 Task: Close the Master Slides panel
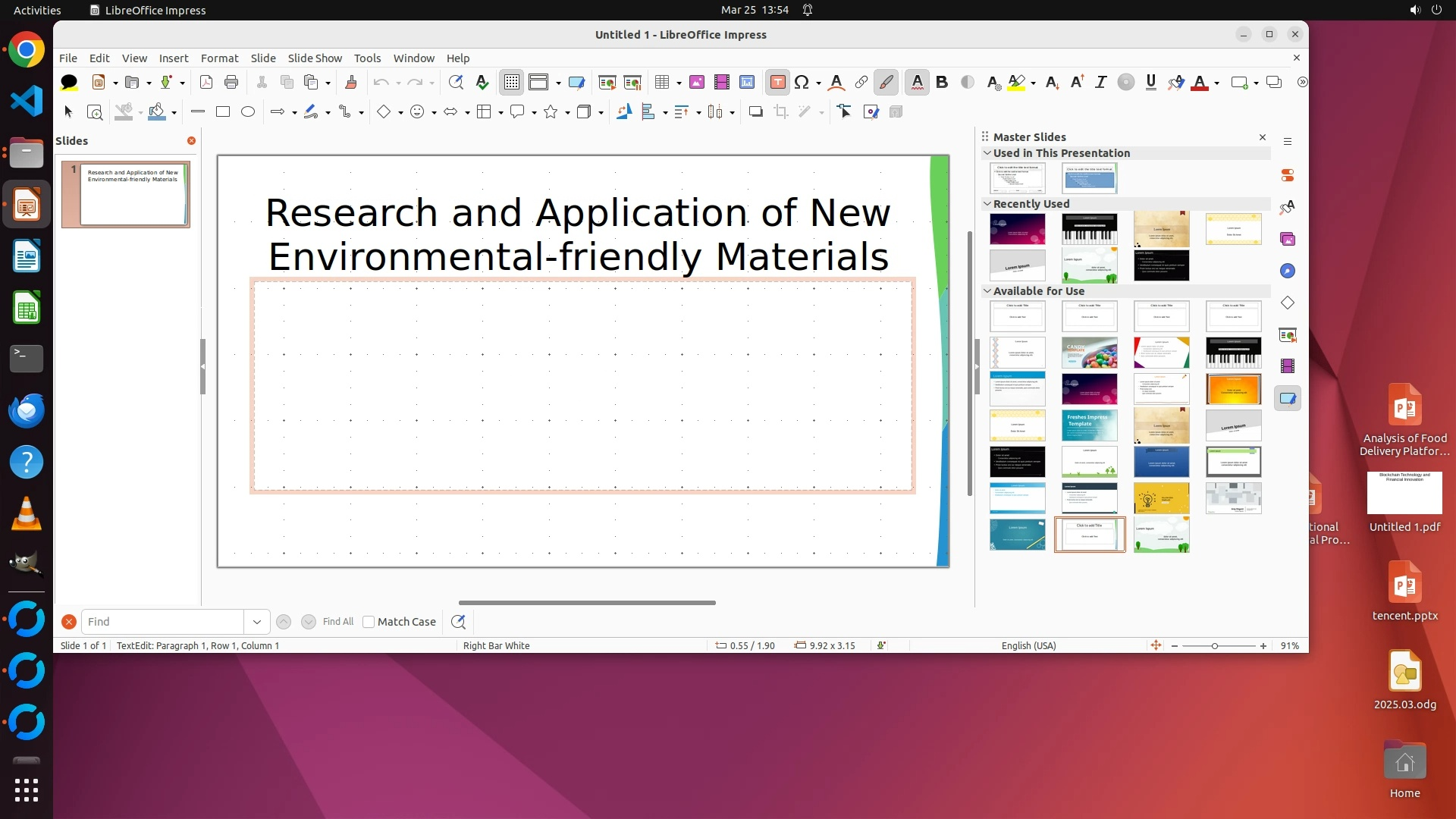pos(1262,137)
